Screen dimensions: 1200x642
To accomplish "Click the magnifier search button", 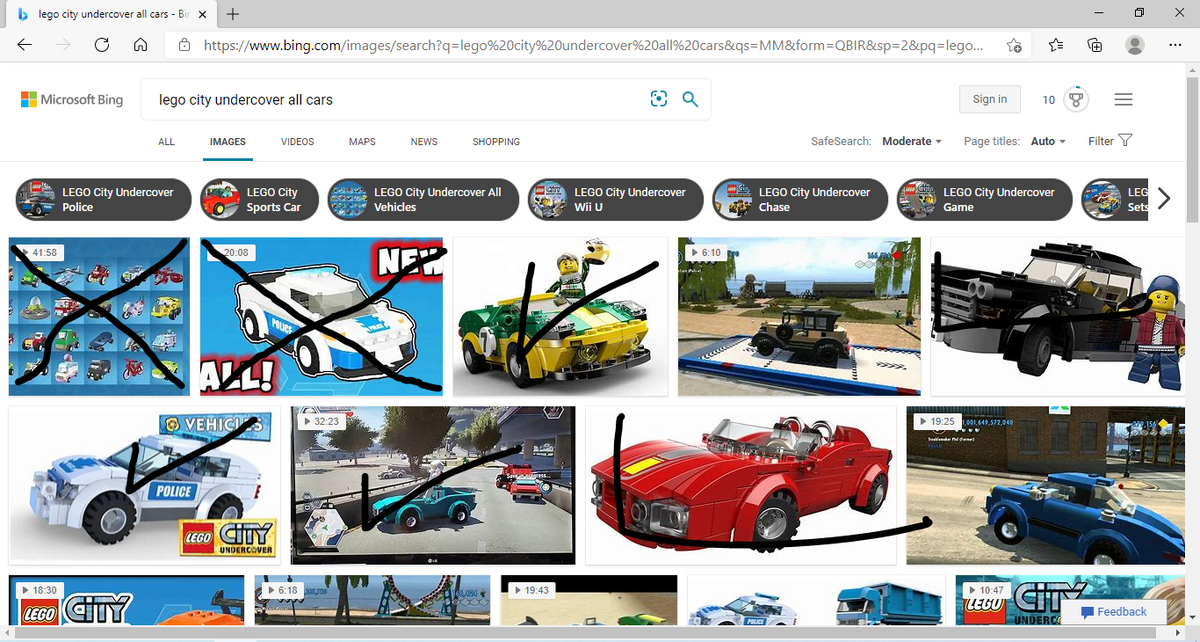I will [x=690, y=99].
